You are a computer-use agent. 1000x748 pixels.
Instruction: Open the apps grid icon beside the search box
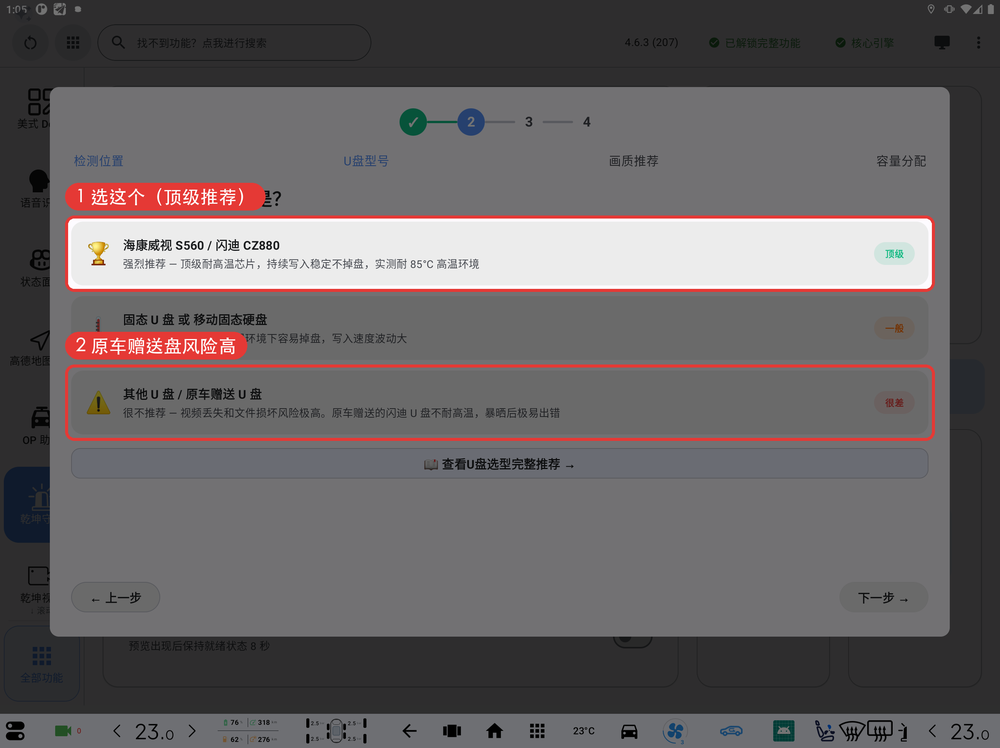click(x=73, y=43)
